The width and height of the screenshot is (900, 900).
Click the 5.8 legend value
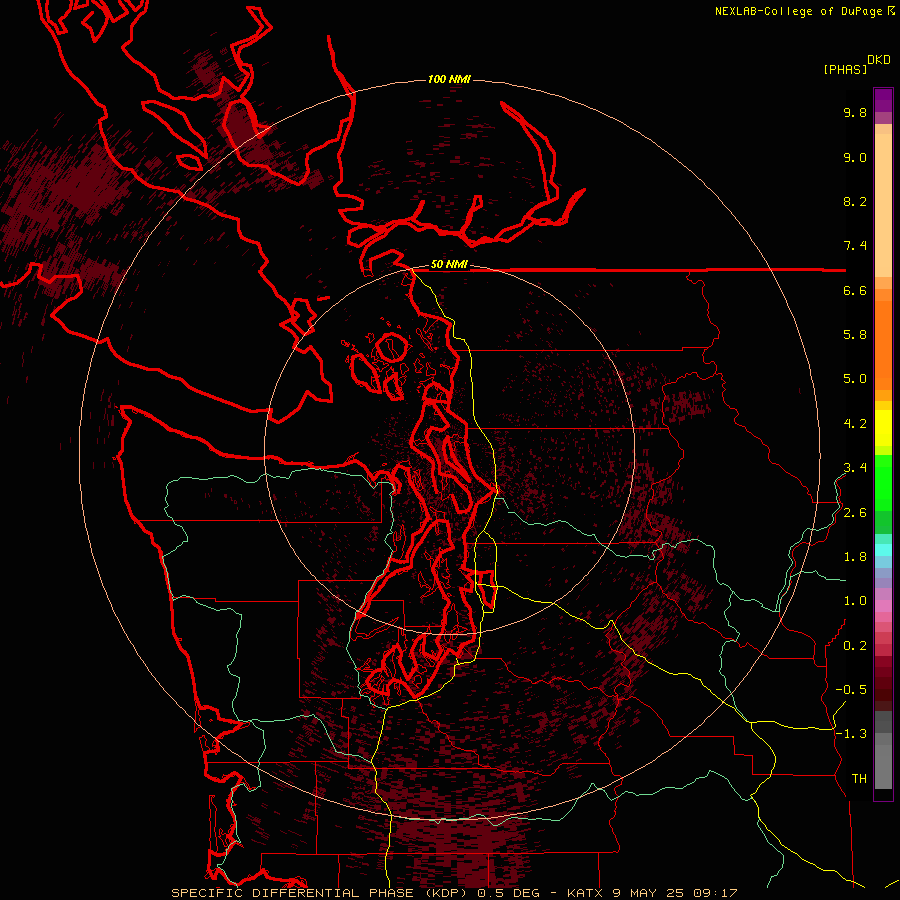pos(855,335)
